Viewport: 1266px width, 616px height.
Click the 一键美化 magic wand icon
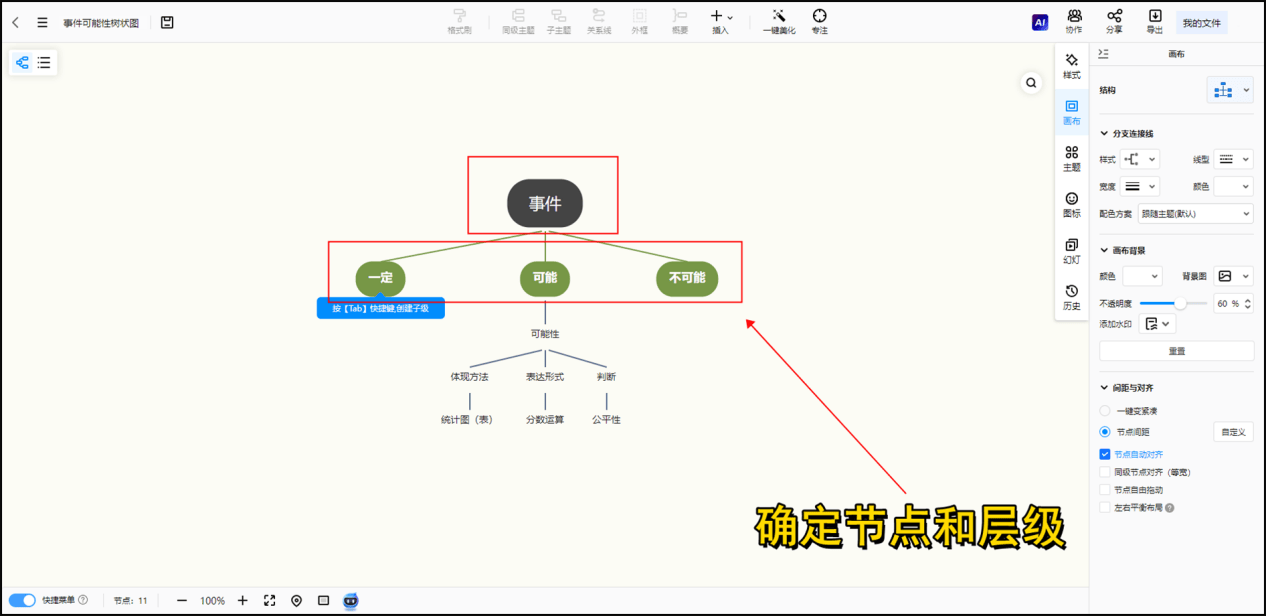(779, 16)
